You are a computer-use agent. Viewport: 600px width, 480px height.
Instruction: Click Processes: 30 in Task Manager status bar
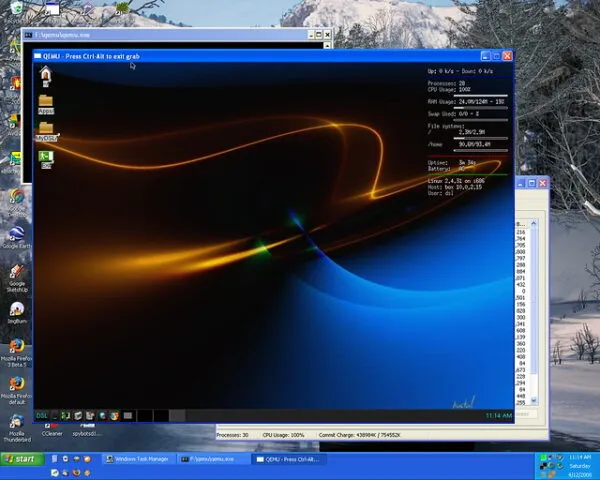pos(232,435)
